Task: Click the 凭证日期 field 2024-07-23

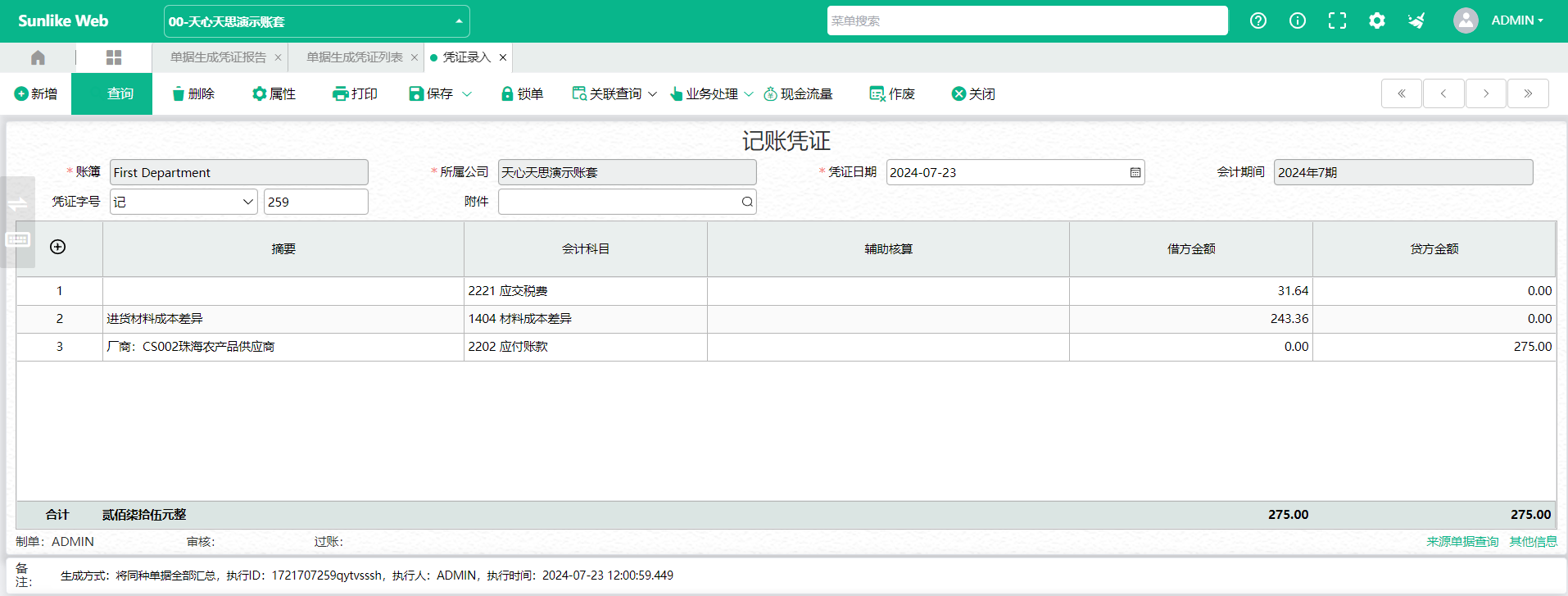Action: [x=1015, y=172]
